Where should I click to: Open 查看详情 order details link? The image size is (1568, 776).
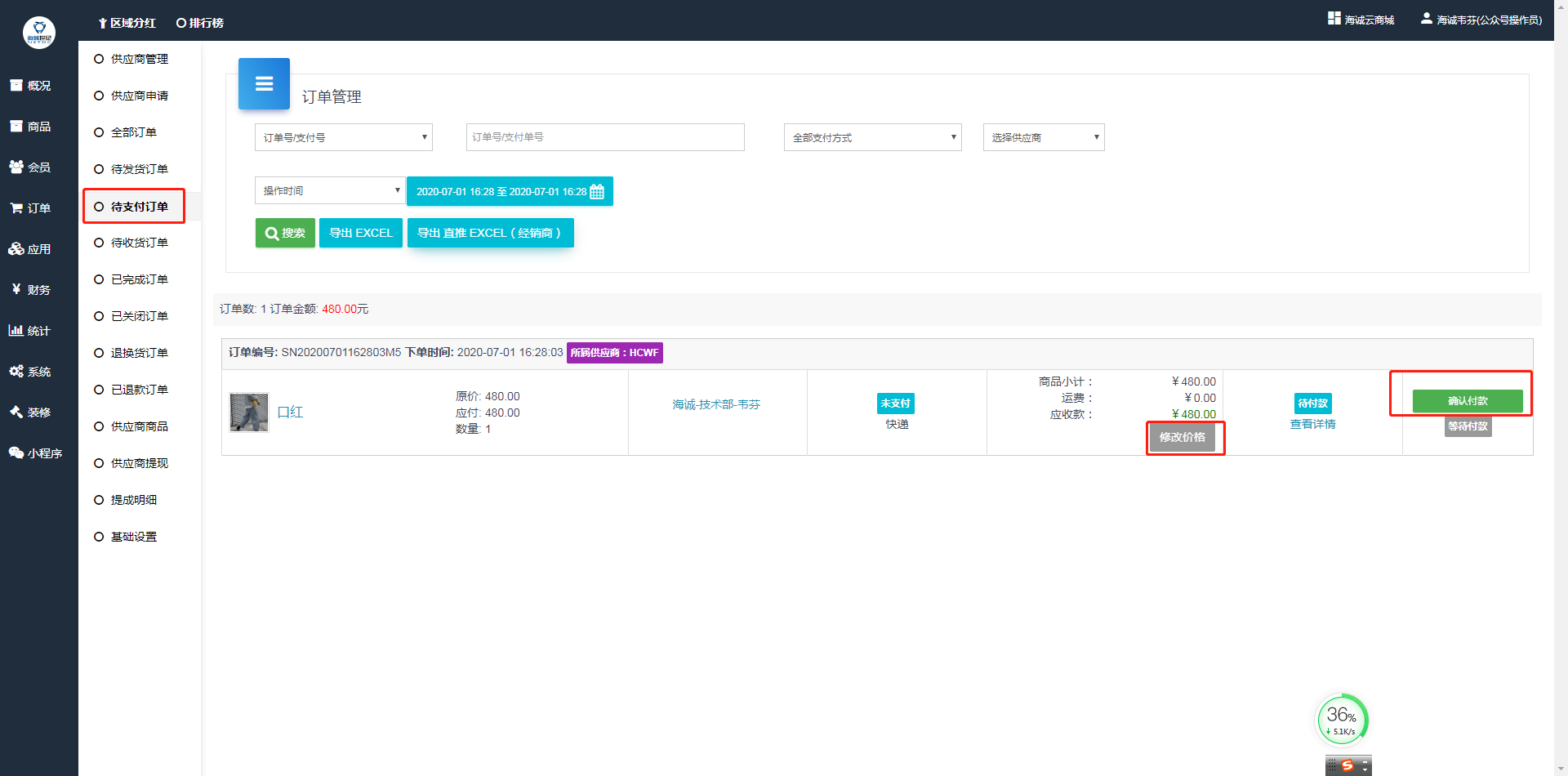click(1312, 425)
